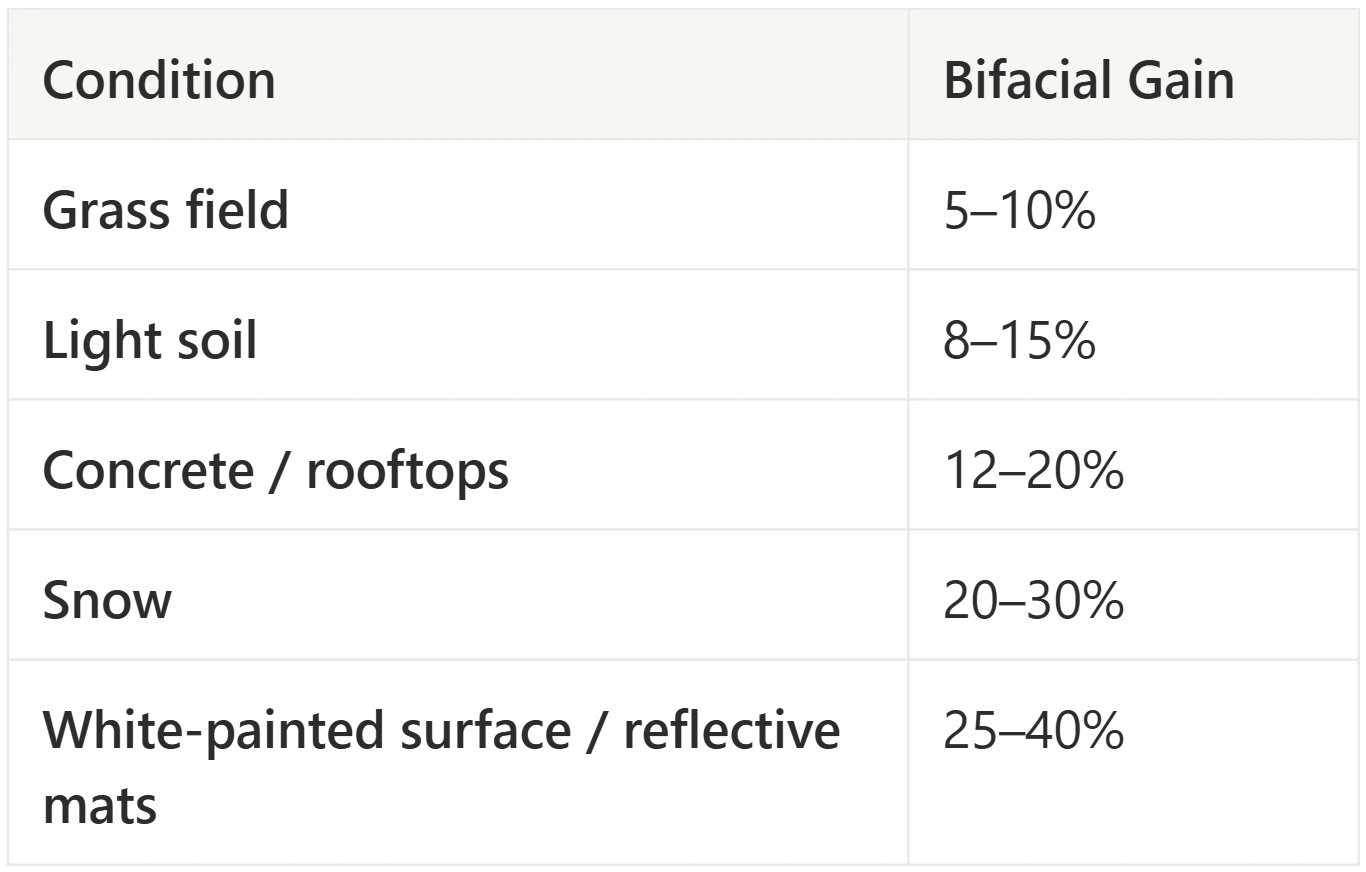Viewport: 1366px width, 872px height.
Task: Click the Condition column header
Action: [458, 75]
